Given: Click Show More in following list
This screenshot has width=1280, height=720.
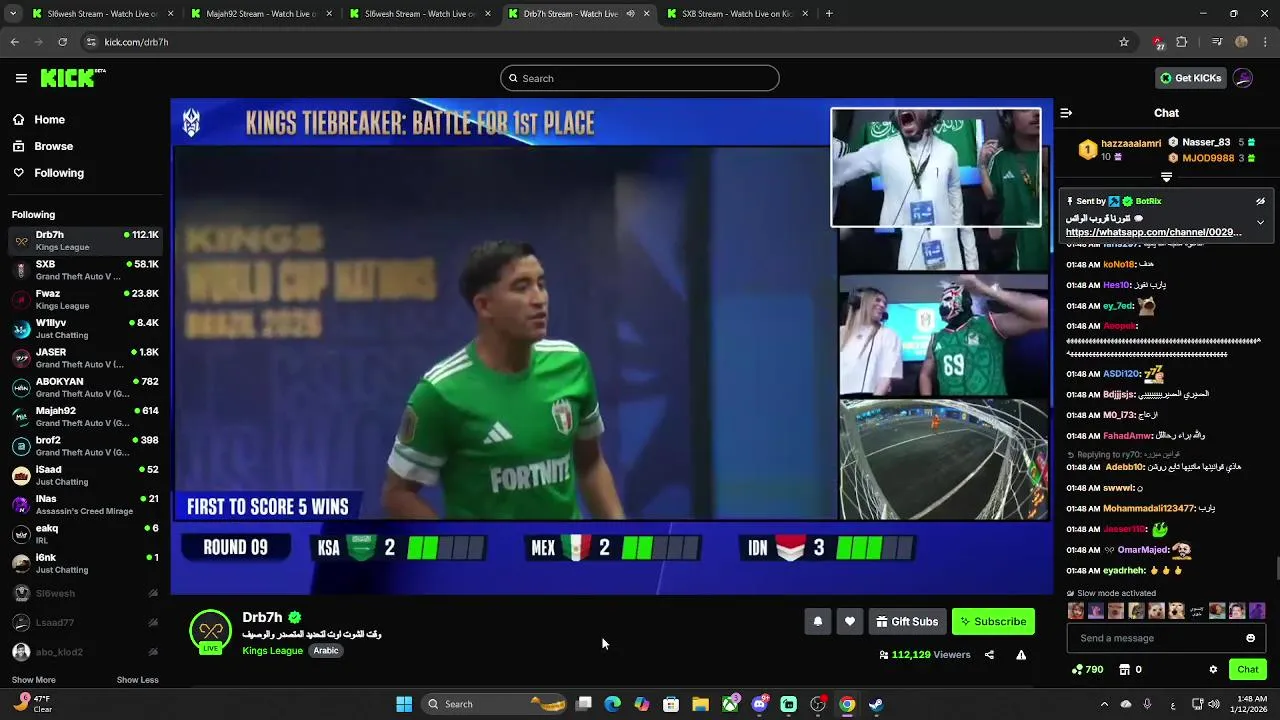Looking at the screenshot, I should (33, 680).
